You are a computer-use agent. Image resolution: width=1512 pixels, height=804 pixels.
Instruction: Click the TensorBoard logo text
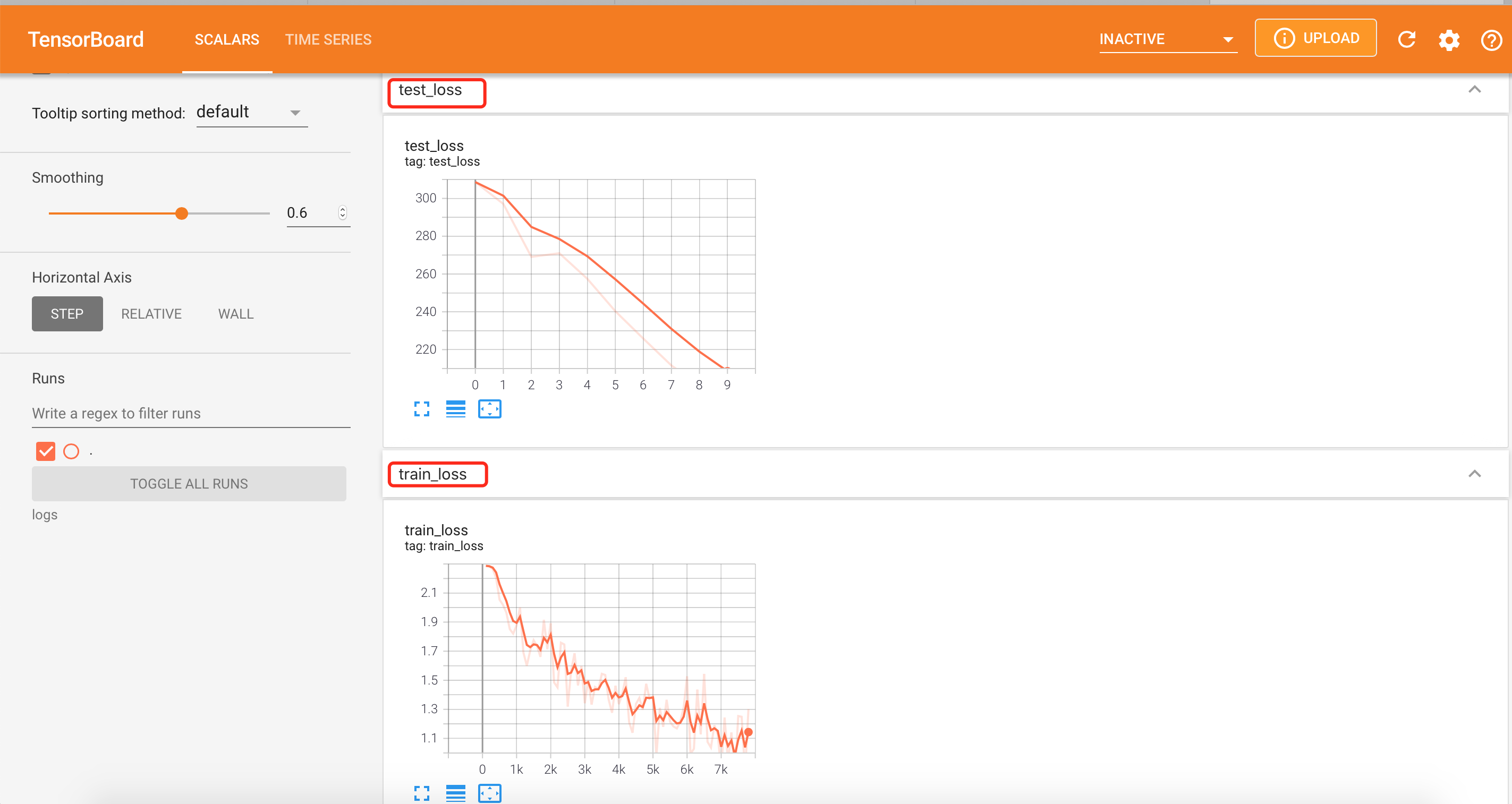pyautogui.click(x=86, y=39)
